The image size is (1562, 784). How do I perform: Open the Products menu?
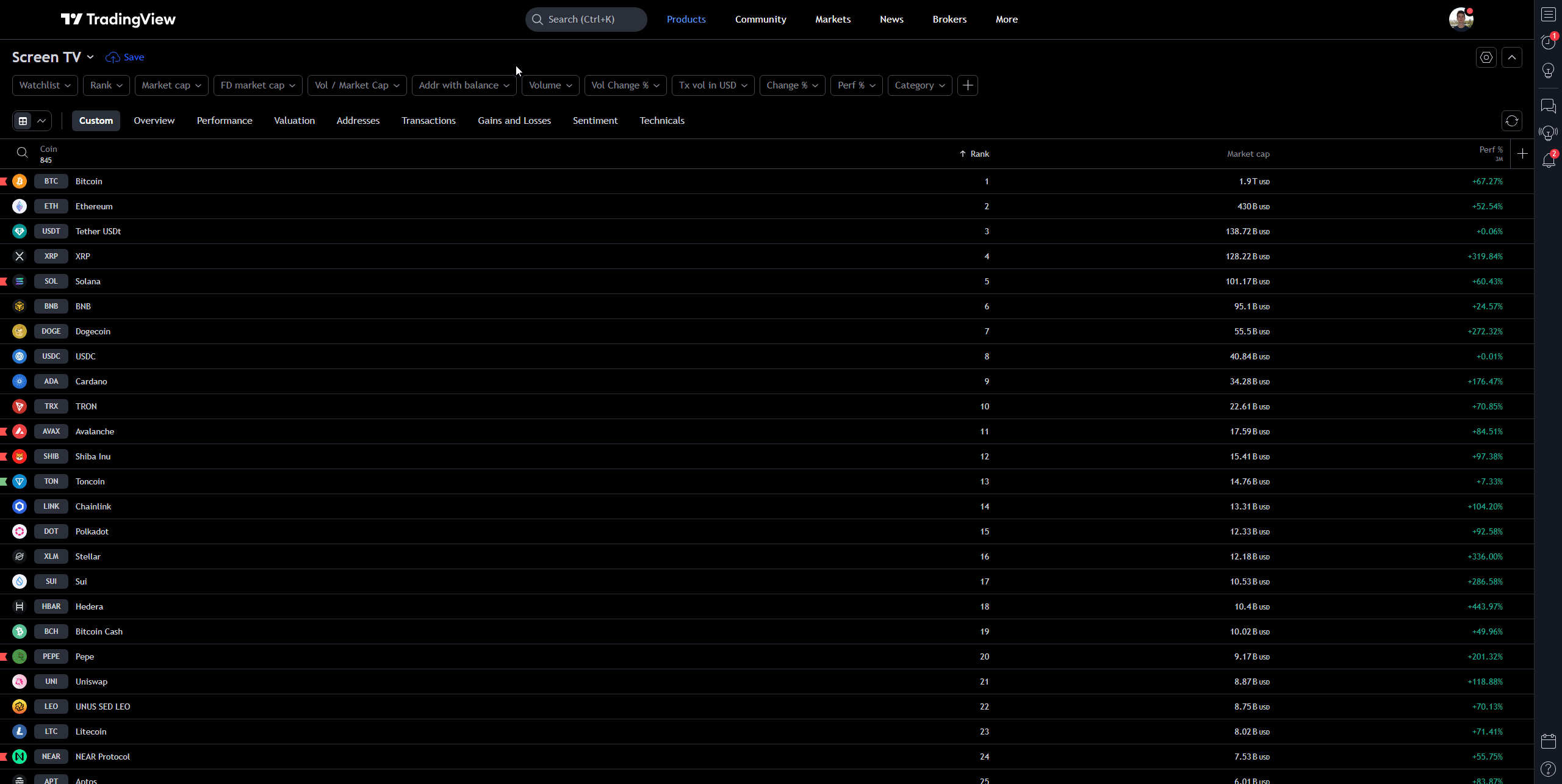pyautogui.click(x=686, y=20)
